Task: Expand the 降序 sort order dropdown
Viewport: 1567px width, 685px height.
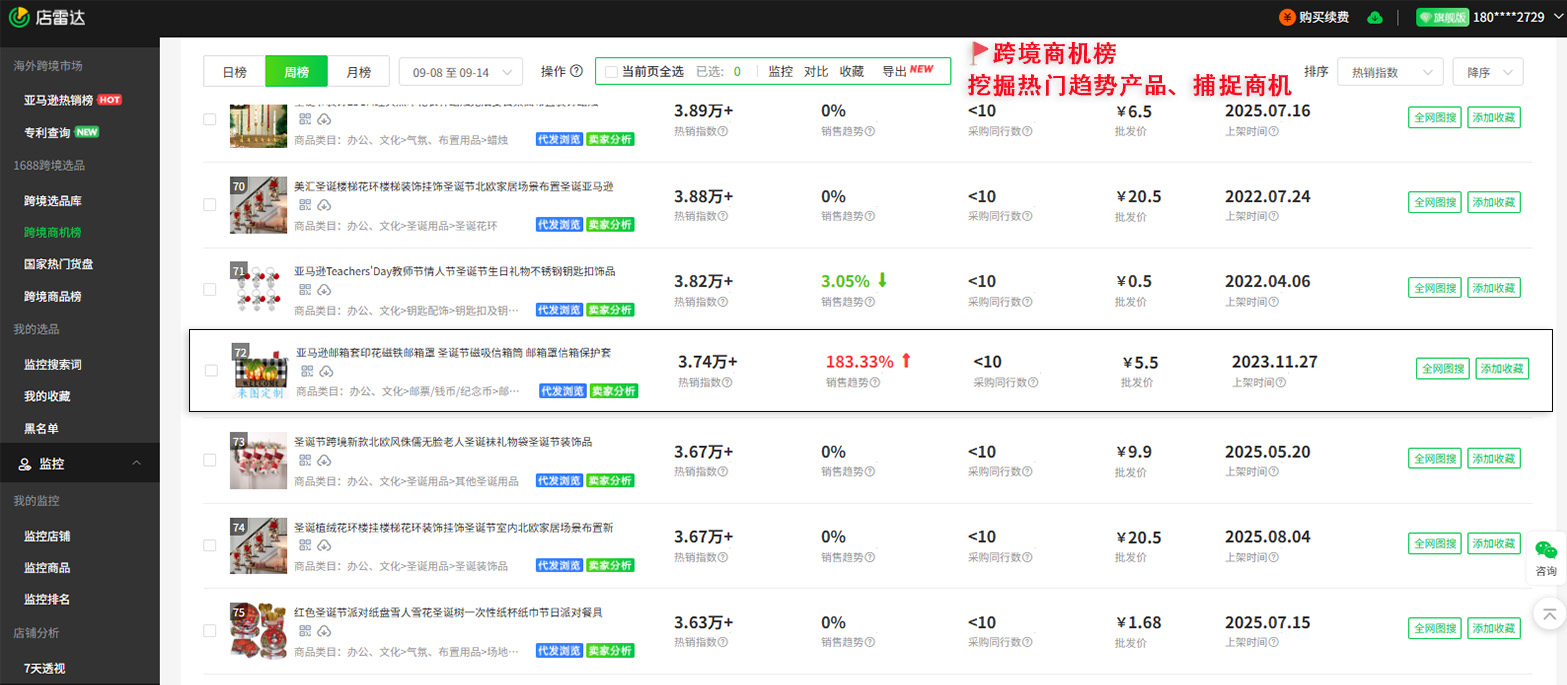Action: point(1487,72)
